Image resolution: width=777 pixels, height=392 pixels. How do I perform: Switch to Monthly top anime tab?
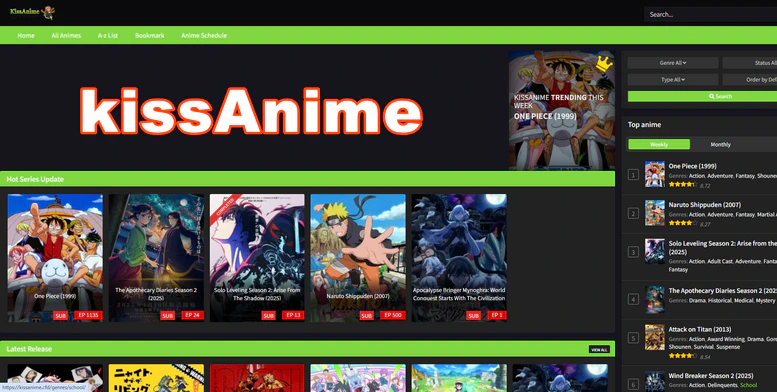point(721,144)
